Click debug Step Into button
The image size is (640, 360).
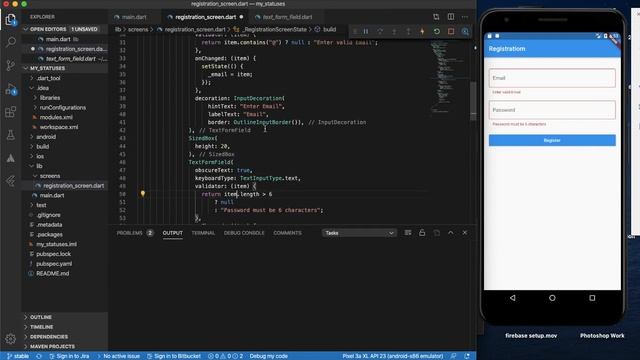pyautogui.click(x=394, y=31)
